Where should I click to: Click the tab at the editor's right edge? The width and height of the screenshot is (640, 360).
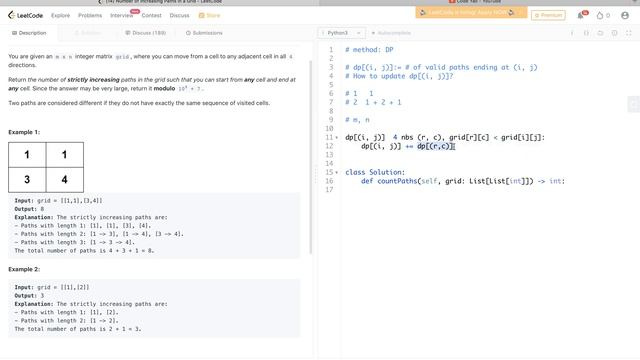(633, 104)
